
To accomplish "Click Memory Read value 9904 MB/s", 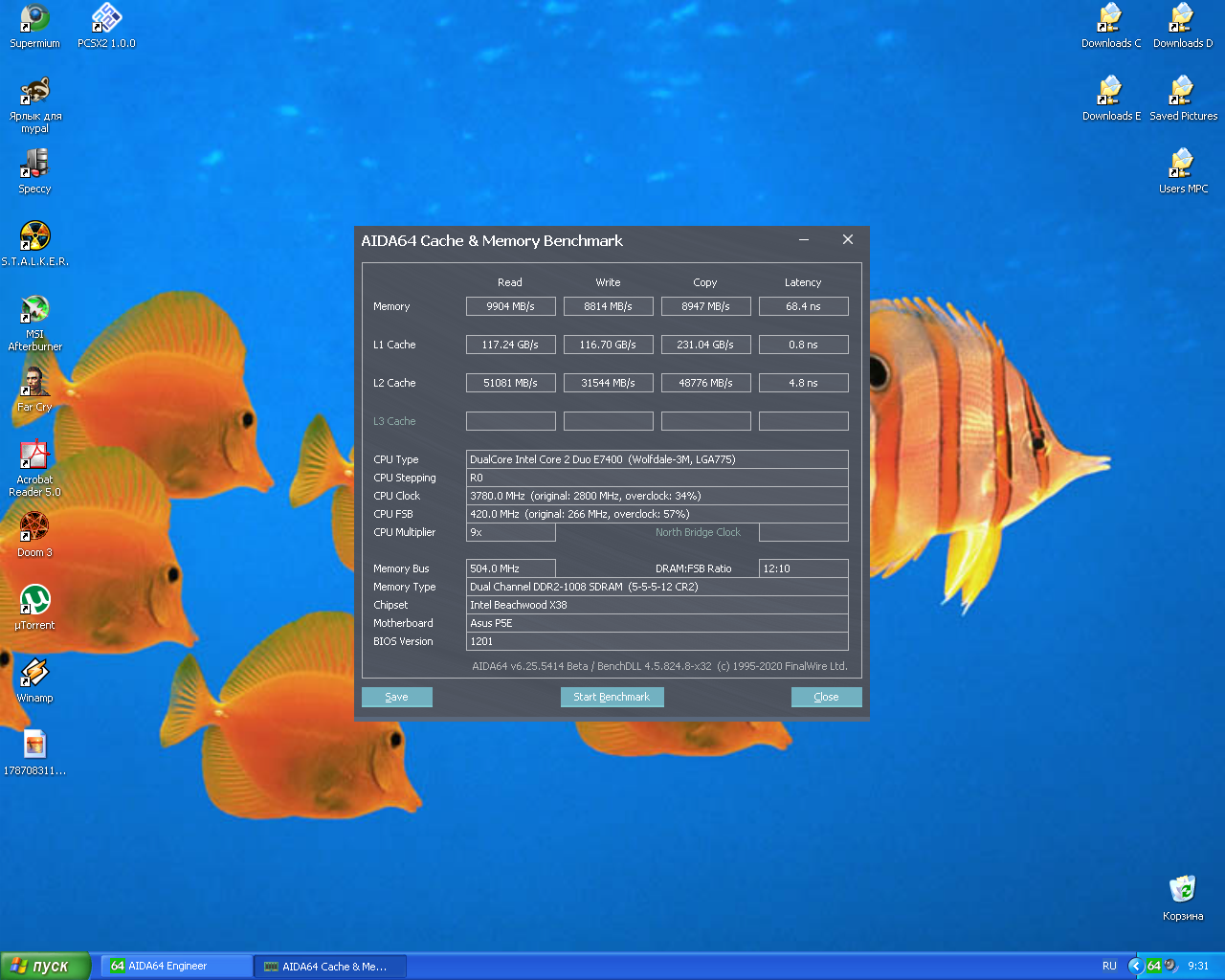I will (x=511, y=306).
